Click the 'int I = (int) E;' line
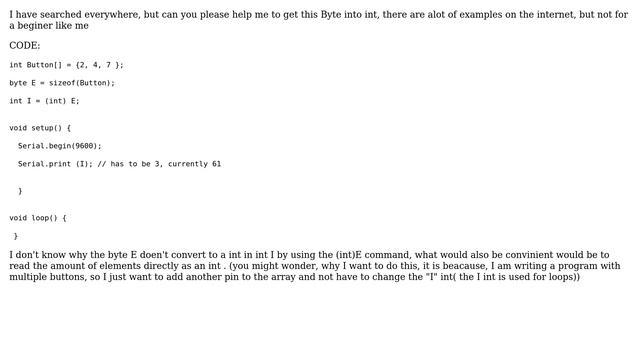Viewport: 640px width, 360px height. (44, 101)
